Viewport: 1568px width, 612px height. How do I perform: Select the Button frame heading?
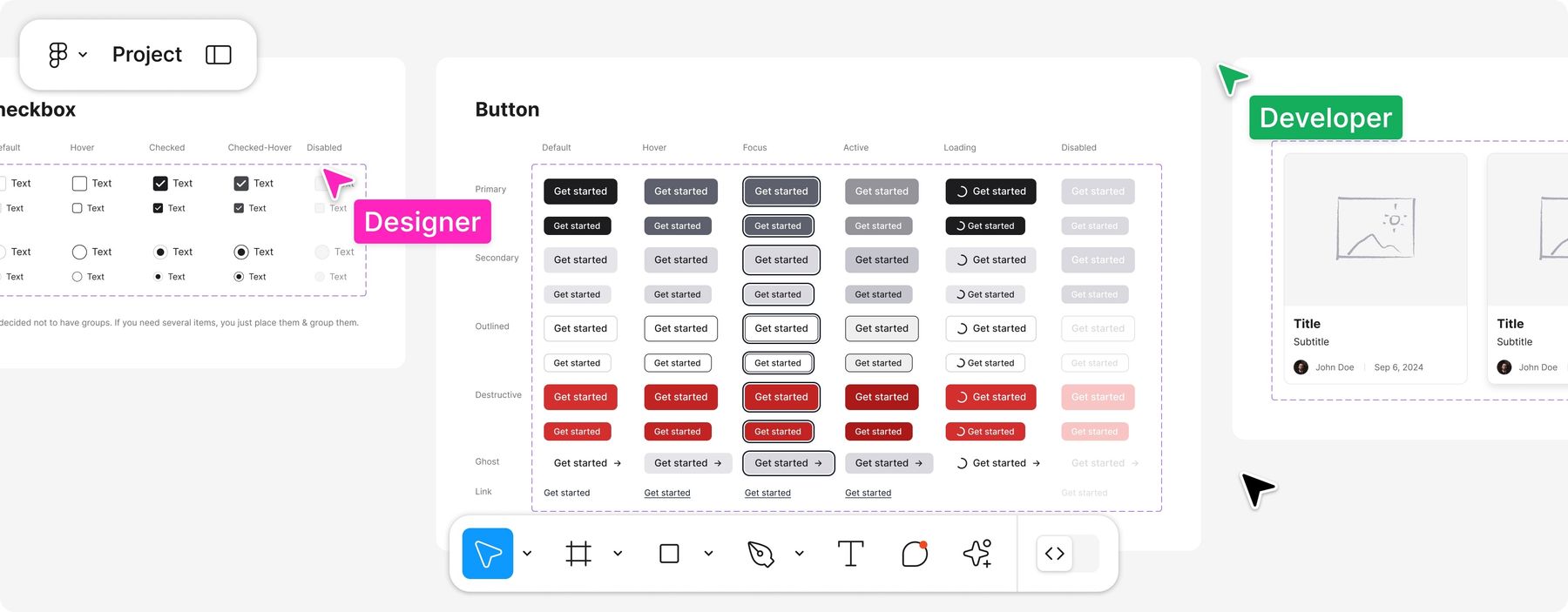(x=507, y=110)
